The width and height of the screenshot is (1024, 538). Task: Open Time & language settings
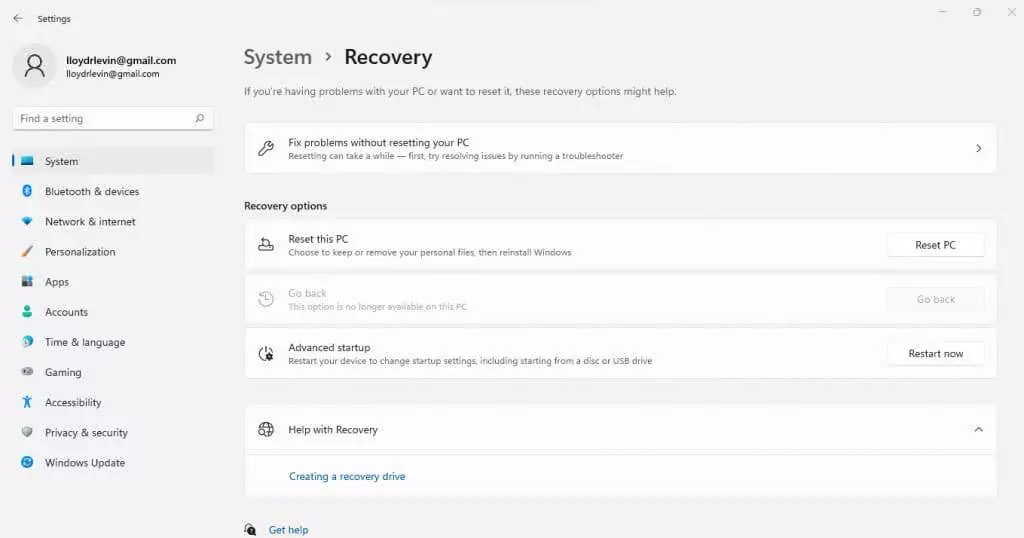point(113,341)
